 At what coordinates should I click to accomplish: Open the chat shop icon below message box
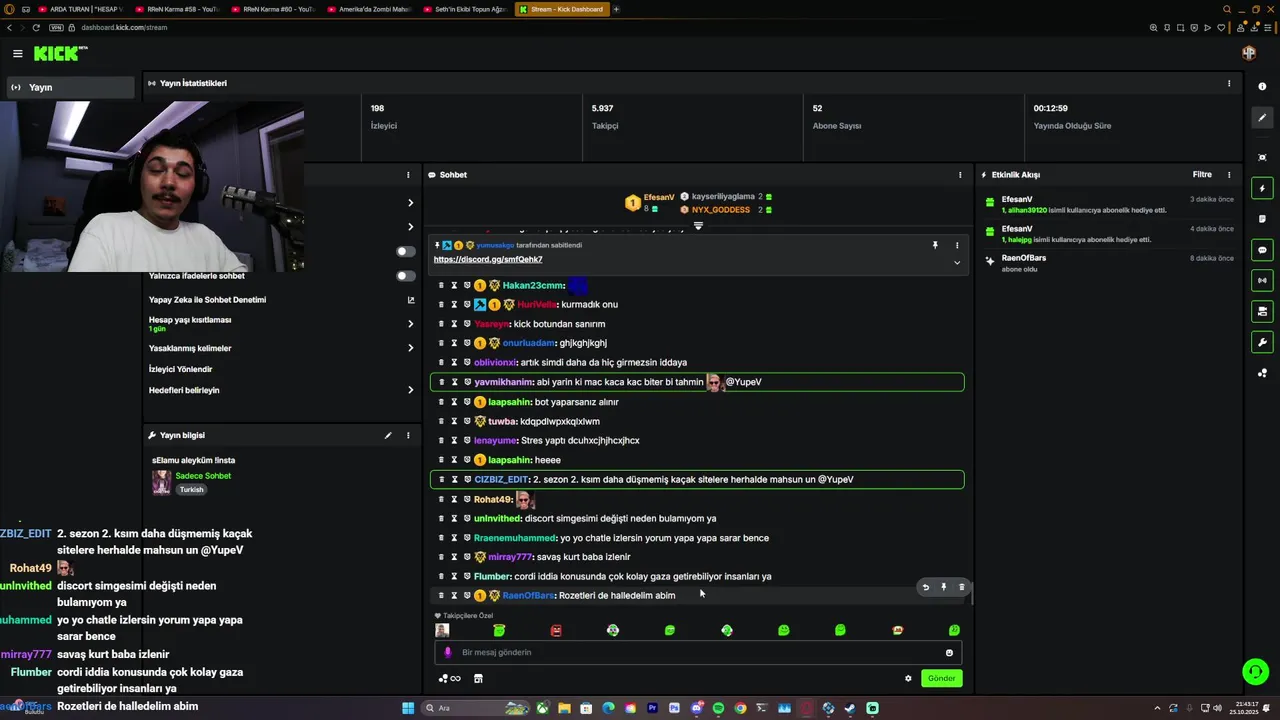478,678
